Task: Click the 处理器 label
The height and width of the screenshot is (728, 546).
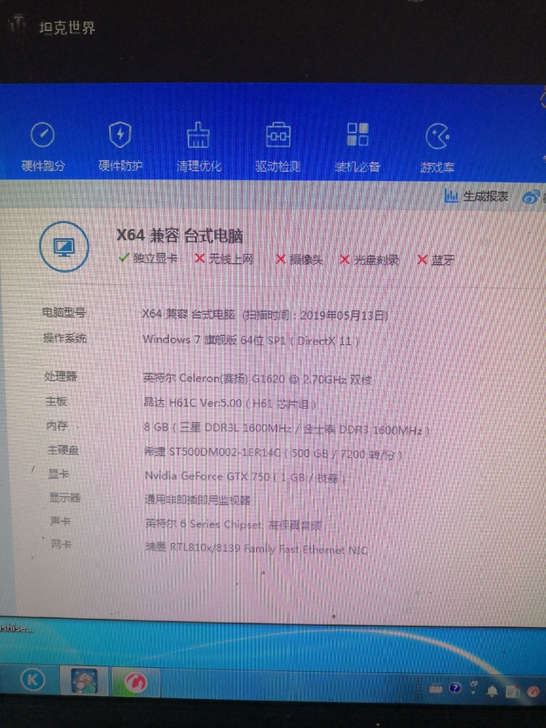Action: click(60, 376)
